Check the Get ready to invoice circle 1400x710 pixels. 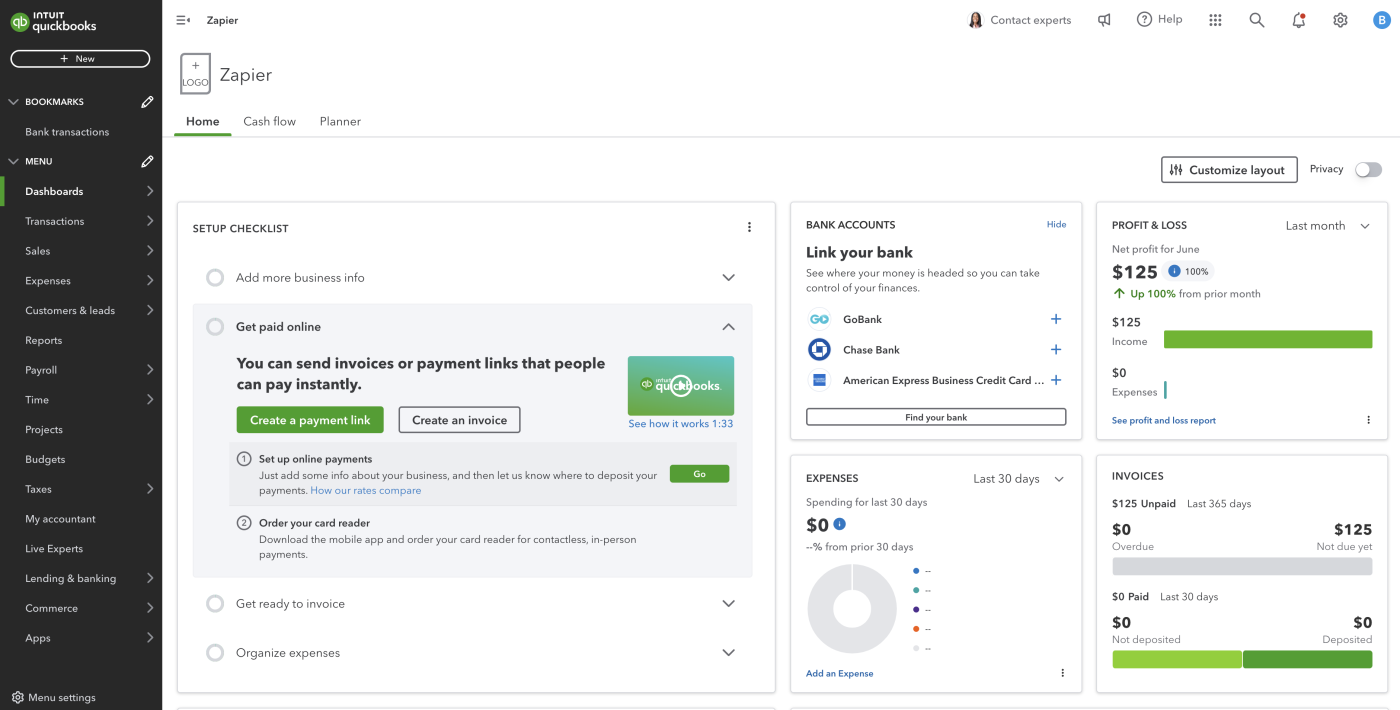click(x=215, y=604)
